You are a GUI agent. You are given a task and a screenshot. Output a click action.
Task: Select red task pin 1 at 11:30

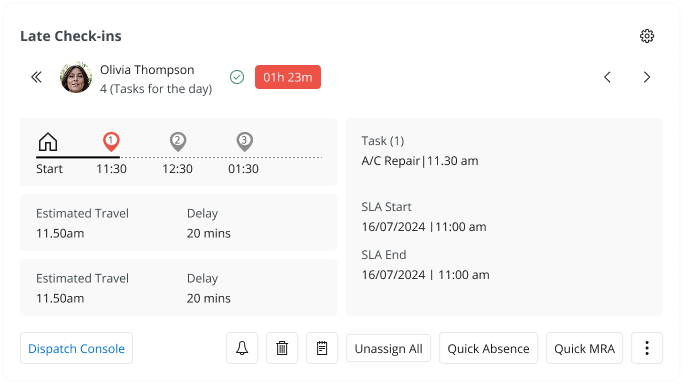point(111,142)
